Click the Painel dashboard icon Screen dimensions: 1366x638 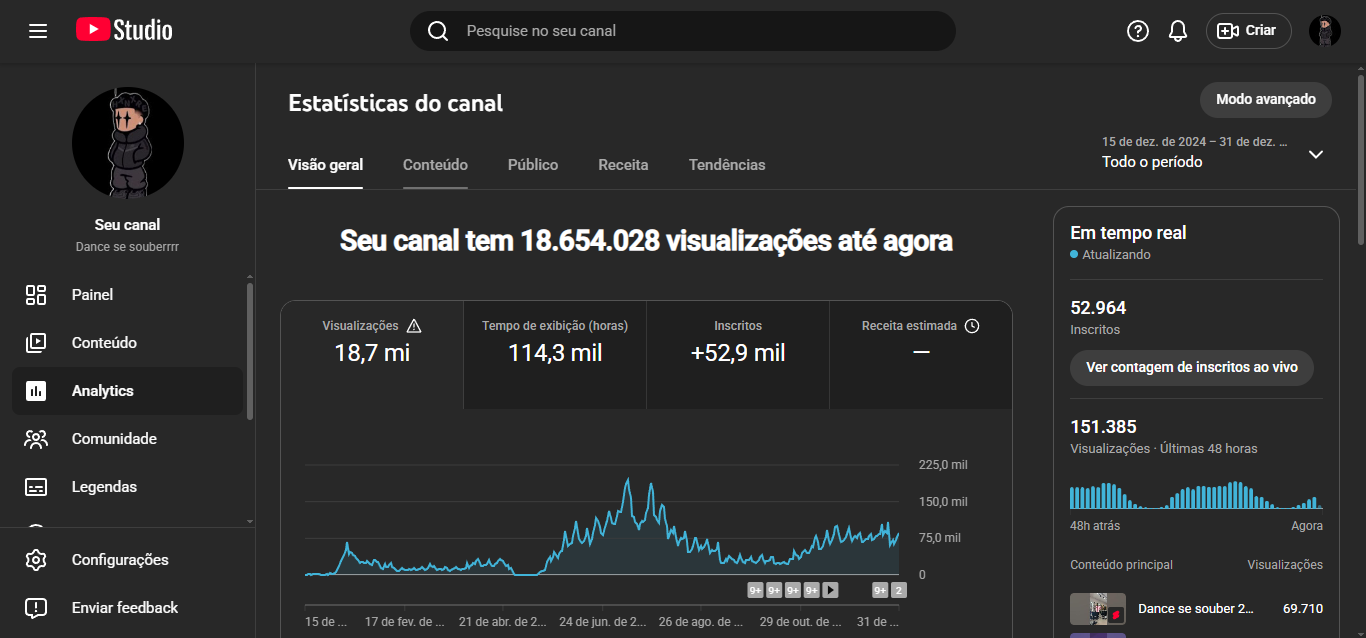tap(36, 295)
